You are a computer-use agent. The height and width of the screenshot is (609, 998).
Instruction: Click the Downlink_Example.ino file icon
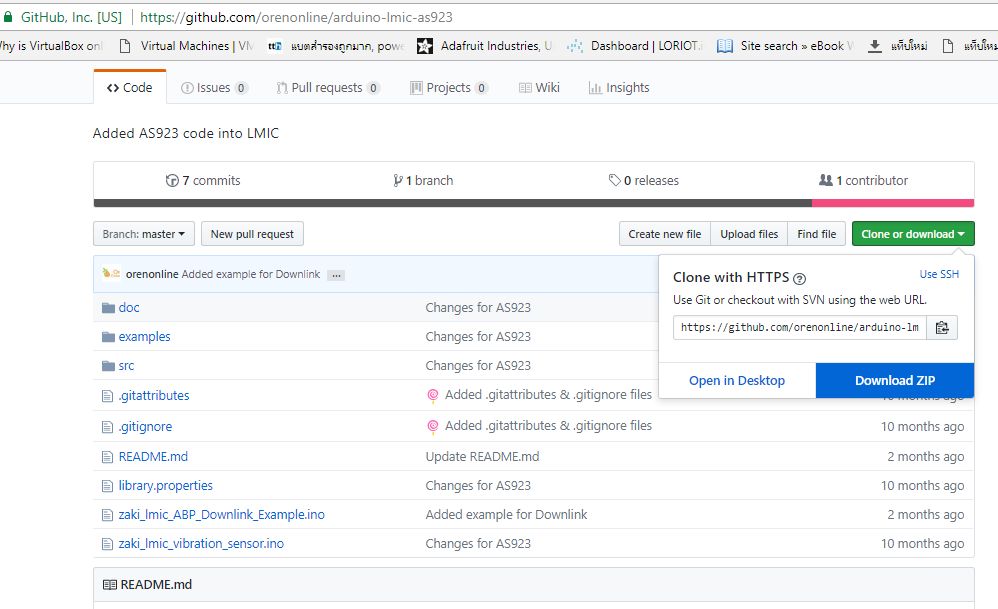point(108,515)
